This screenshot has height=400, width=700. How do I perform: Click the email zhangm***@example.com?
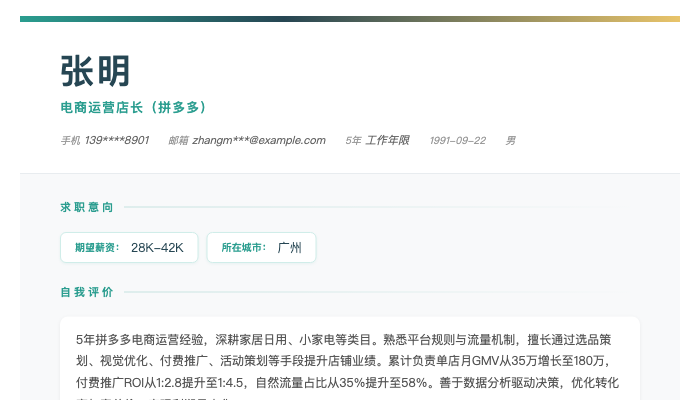(x=259, y=140)
